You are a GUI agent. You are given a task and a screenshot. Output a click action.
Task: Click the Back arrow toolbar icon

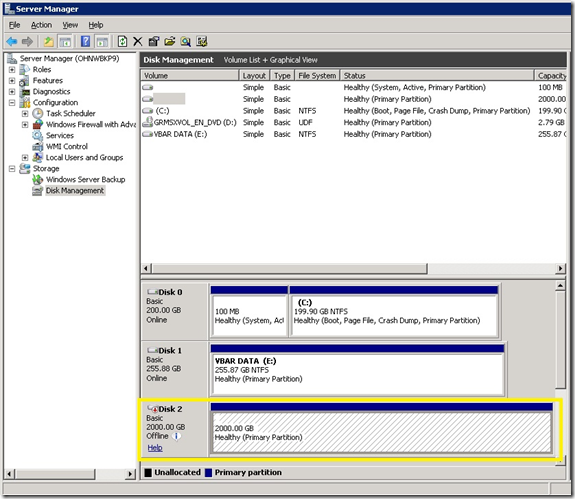12,41
